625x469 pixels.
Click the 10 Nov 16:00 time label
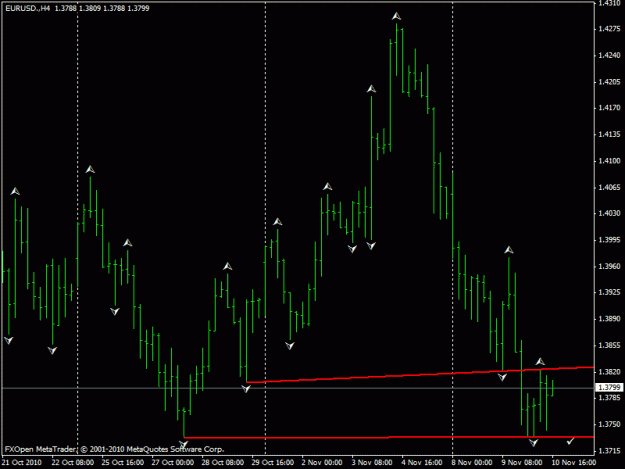(574, 462)
